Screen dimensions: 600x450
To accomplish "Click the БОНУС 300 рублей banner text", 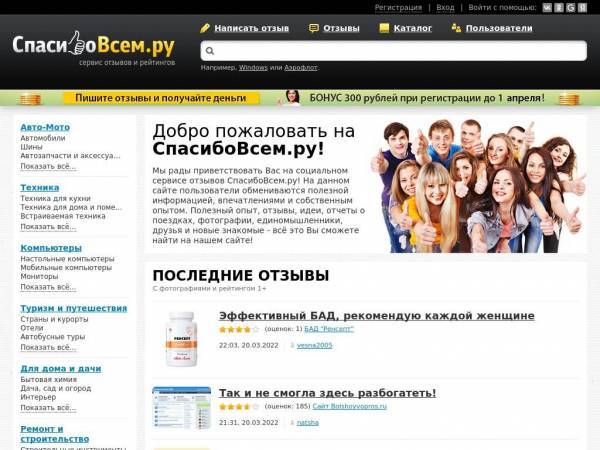I will click(427, 98).
